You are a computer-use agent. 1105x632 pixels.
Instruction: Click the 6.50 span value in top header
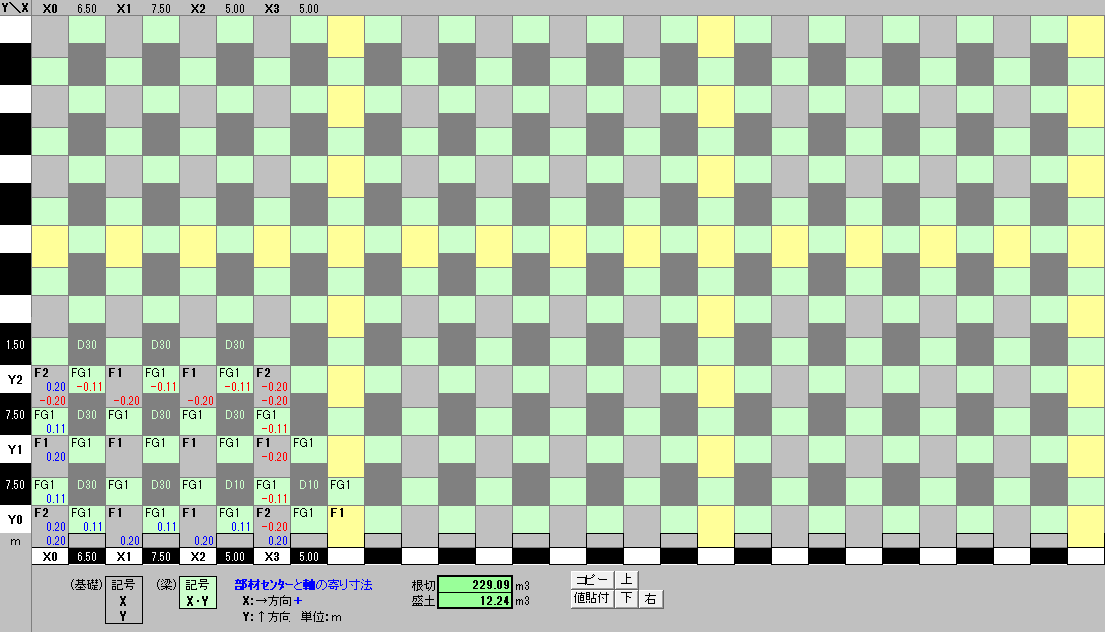(87, 8)
